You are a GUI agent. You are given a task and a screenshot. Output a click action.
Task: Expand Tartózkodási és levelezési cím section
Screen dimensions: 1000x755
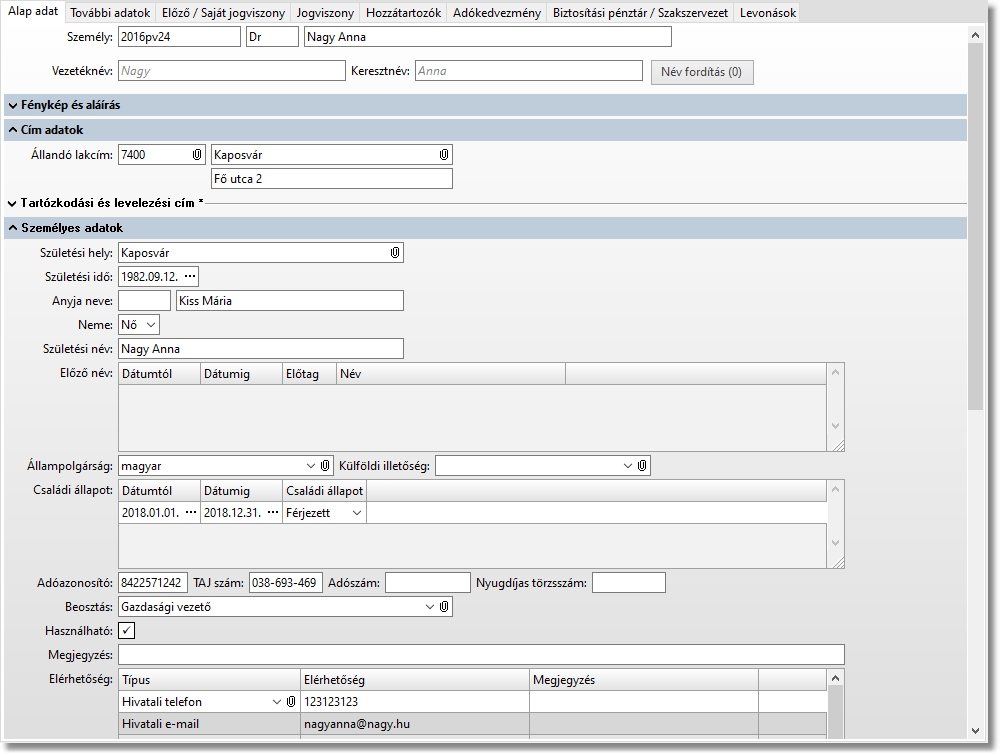pos(13,203)
